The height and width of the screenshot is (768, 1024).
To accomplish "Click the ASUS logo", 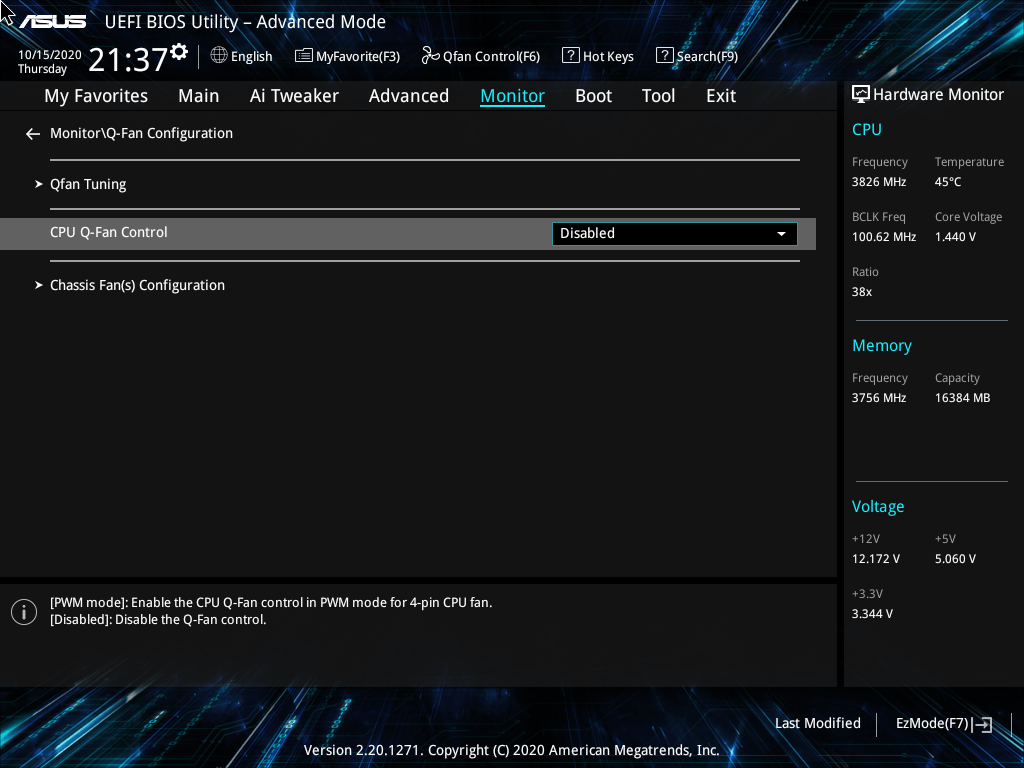I will [x=53, y=22].
